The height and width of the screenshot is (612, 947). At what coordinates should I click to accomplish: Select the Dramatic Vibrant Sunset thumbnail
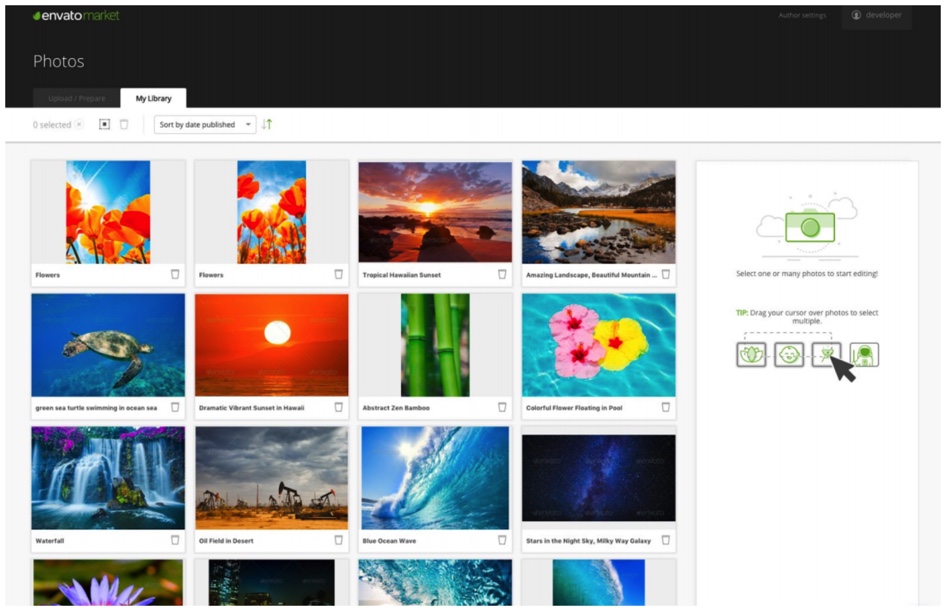pyautogui.click(x=272, y=345)
